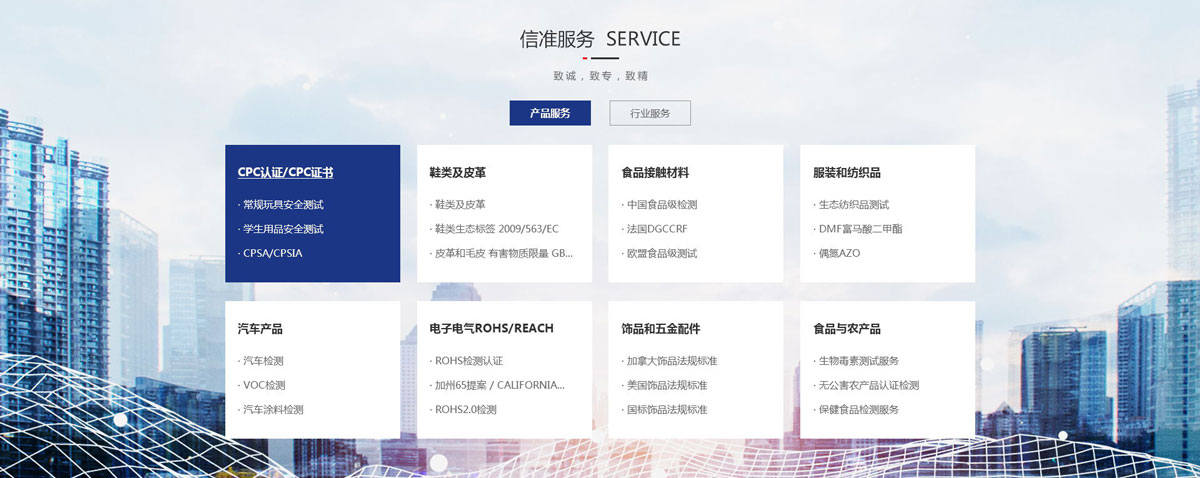Viewport: 1200px width, 478px height.
Task: Open 保健食品检测服务 link
Action: [x=859, y=409]
